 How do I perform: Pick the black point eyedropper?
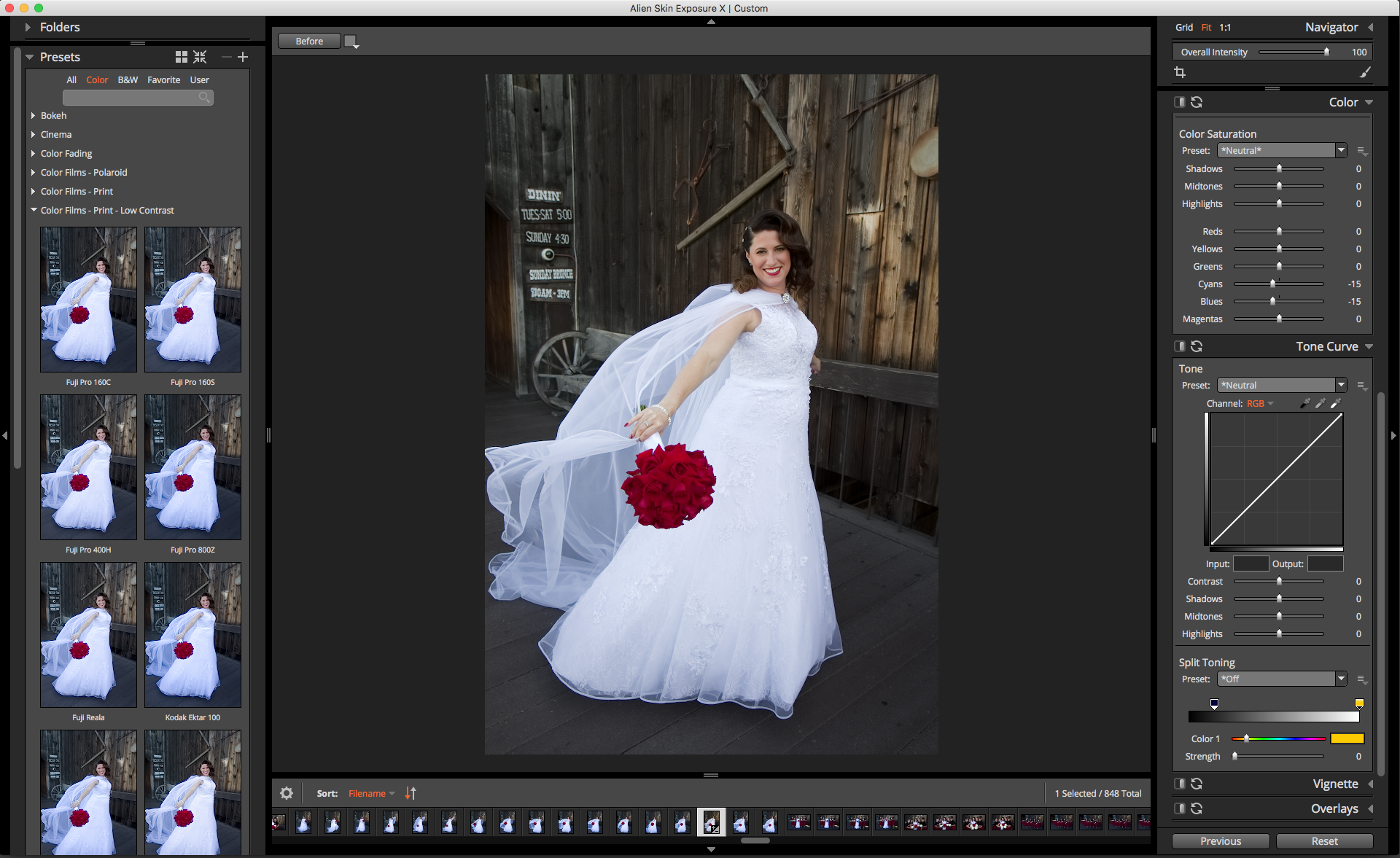tap(1304, 403)
